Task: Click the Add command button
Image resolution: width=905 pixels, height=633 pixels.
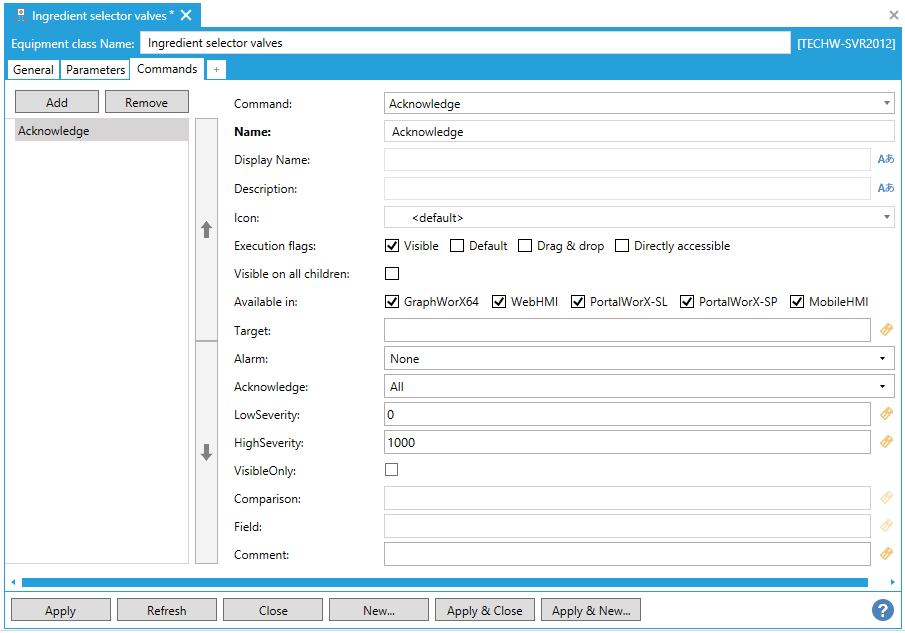Action: (57, 102)
